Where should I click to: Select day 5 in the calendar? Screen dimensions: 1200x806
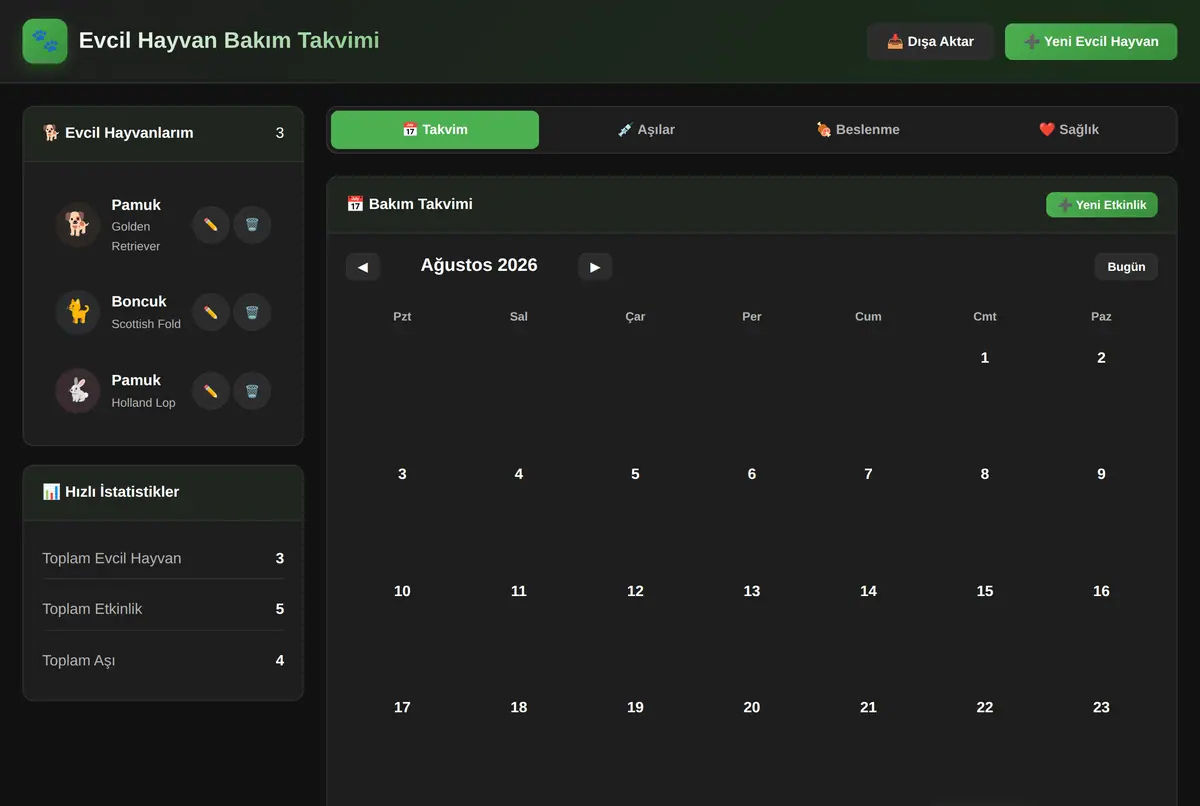coord(635,510)
